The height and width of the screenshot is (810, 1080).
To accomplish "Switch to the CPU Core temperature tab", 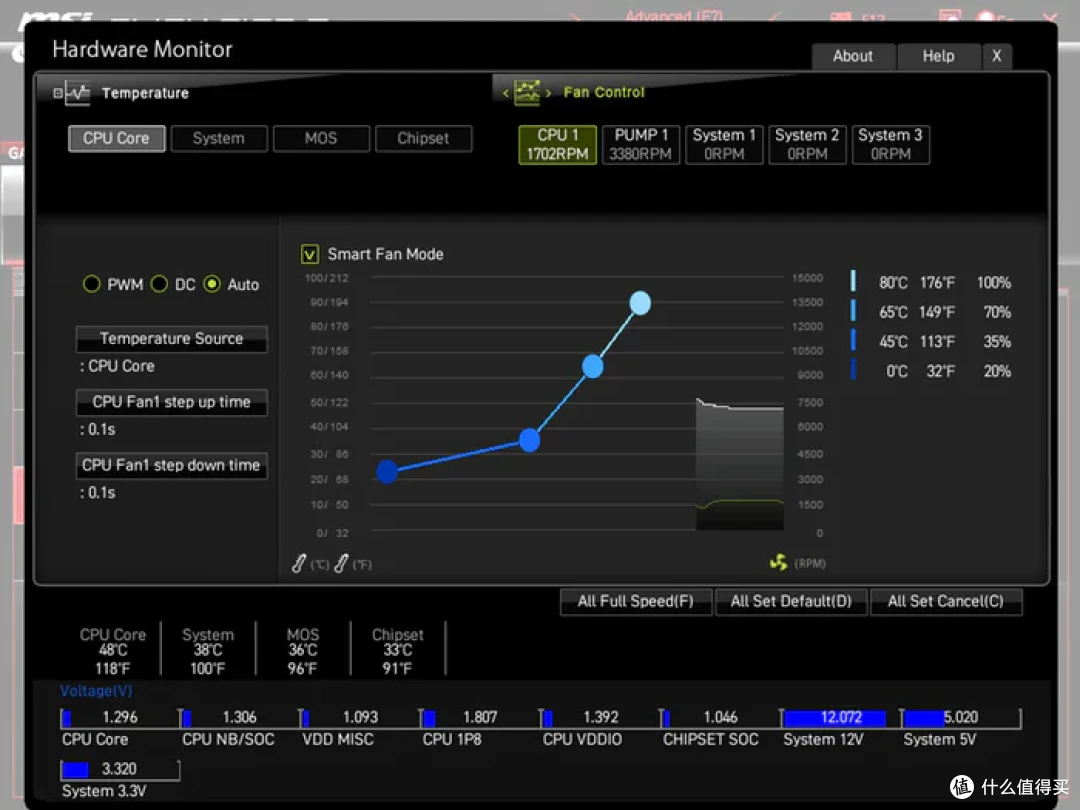I will (x=116, y=138).
